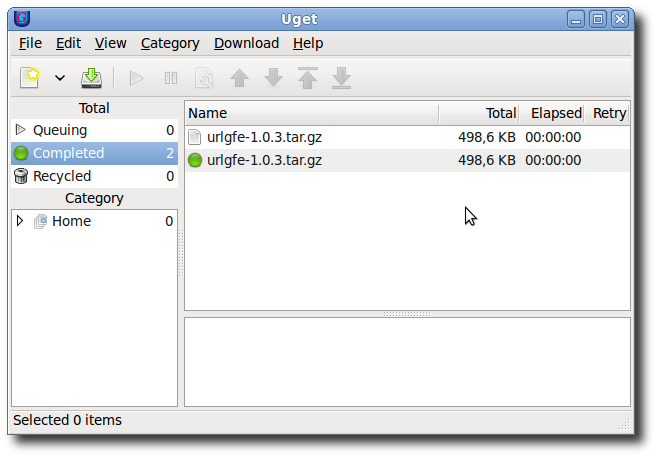Viewport: 658px width, 458px height.
Task: Select the Queuing status row
Action: 94,130
